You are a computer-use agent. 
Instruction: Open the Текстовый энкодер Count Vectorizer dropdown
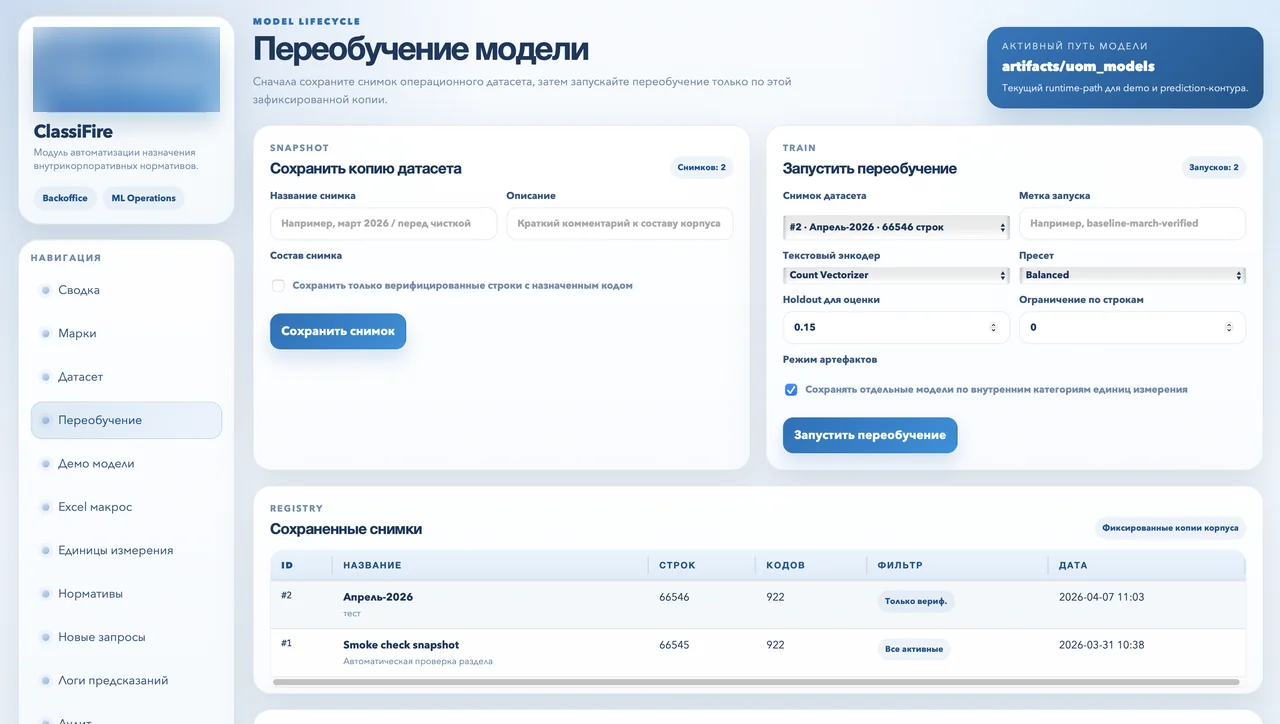pyautogui.click(x=896, y=275)
